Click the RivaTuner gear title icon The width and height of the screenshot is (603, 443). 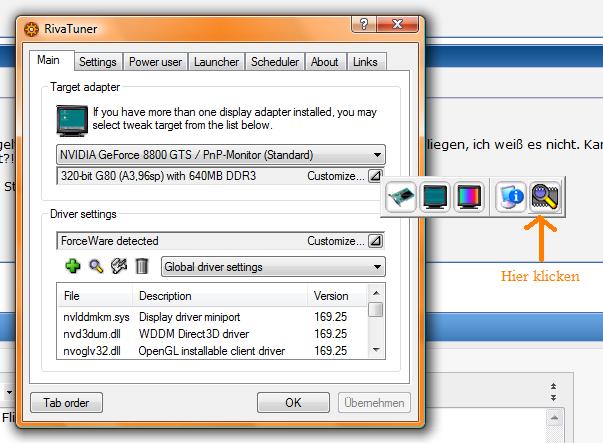click(x=32, y=29)
